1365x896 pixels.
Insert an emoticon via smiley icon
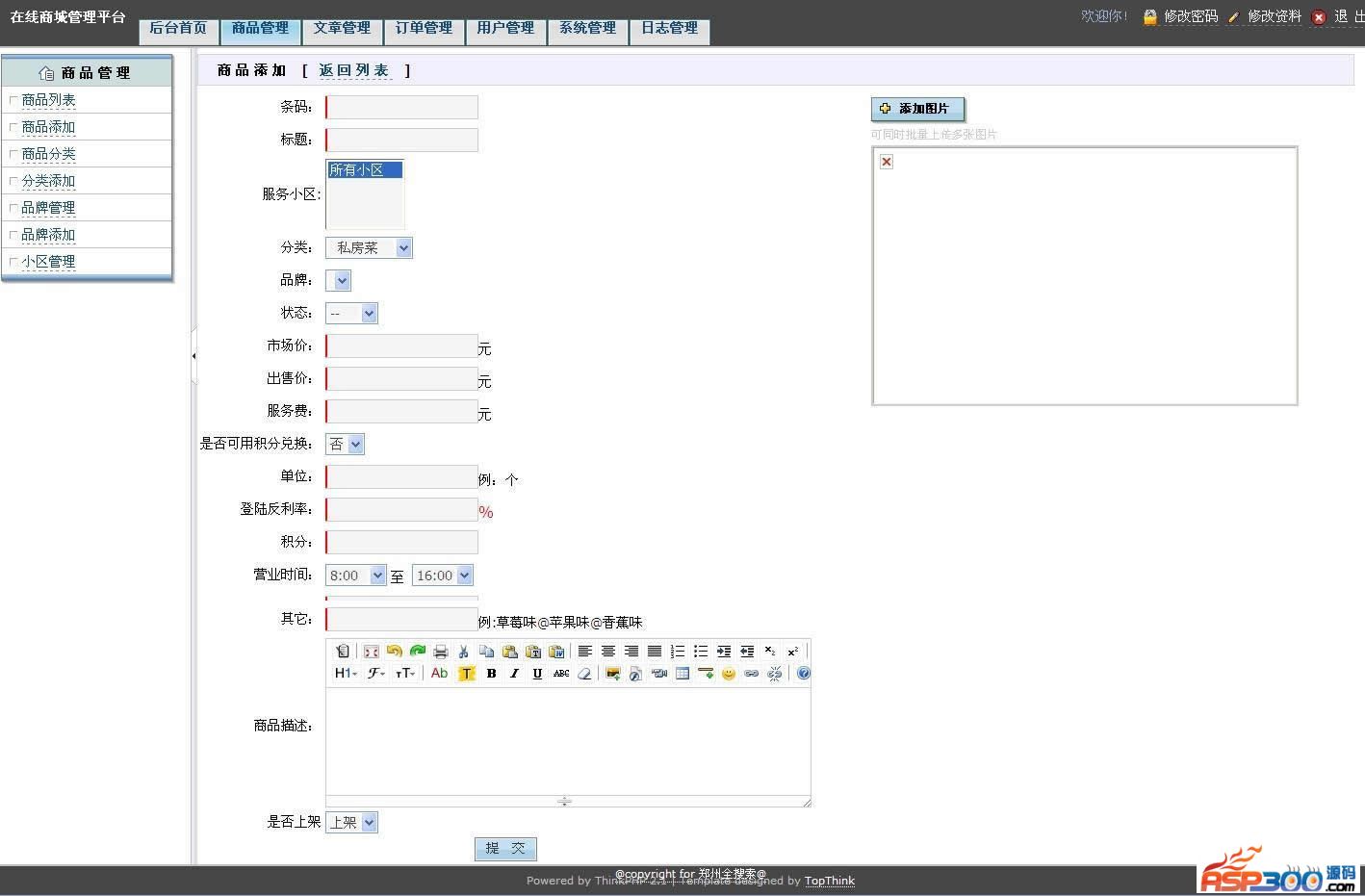(x=729, y=674)
